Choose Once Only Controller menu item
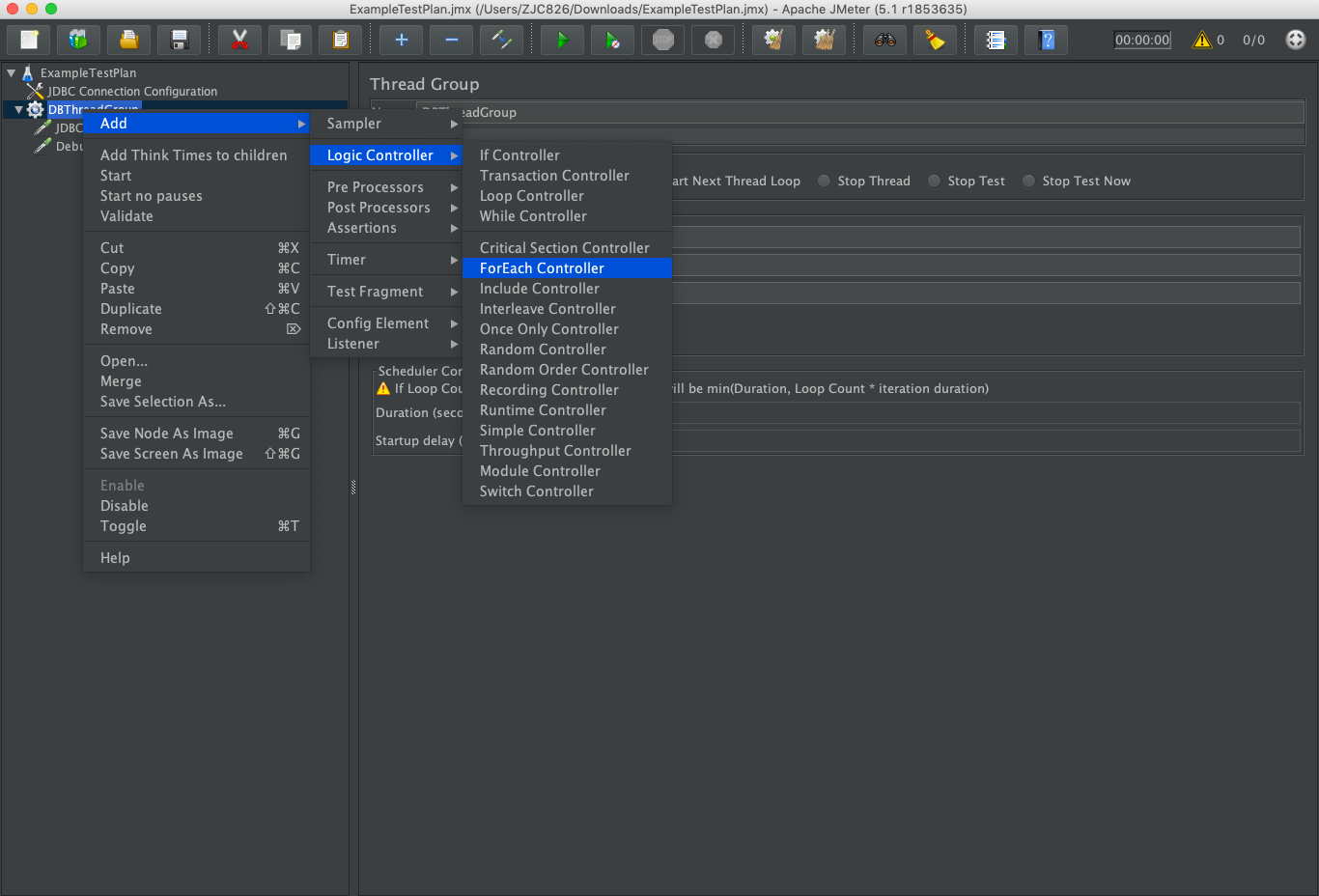Image resolution: width=1319 pixels, height=896 pixels. 567,329
